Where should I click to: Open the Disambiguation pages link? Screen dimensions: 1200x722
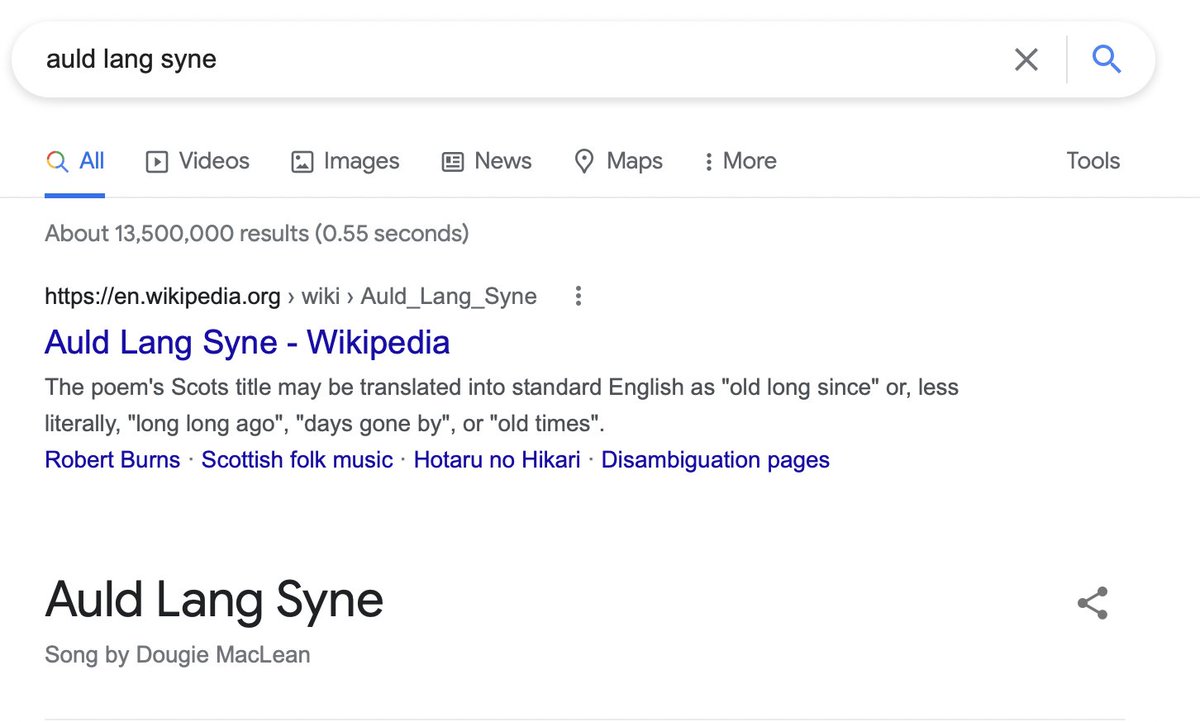715,460
